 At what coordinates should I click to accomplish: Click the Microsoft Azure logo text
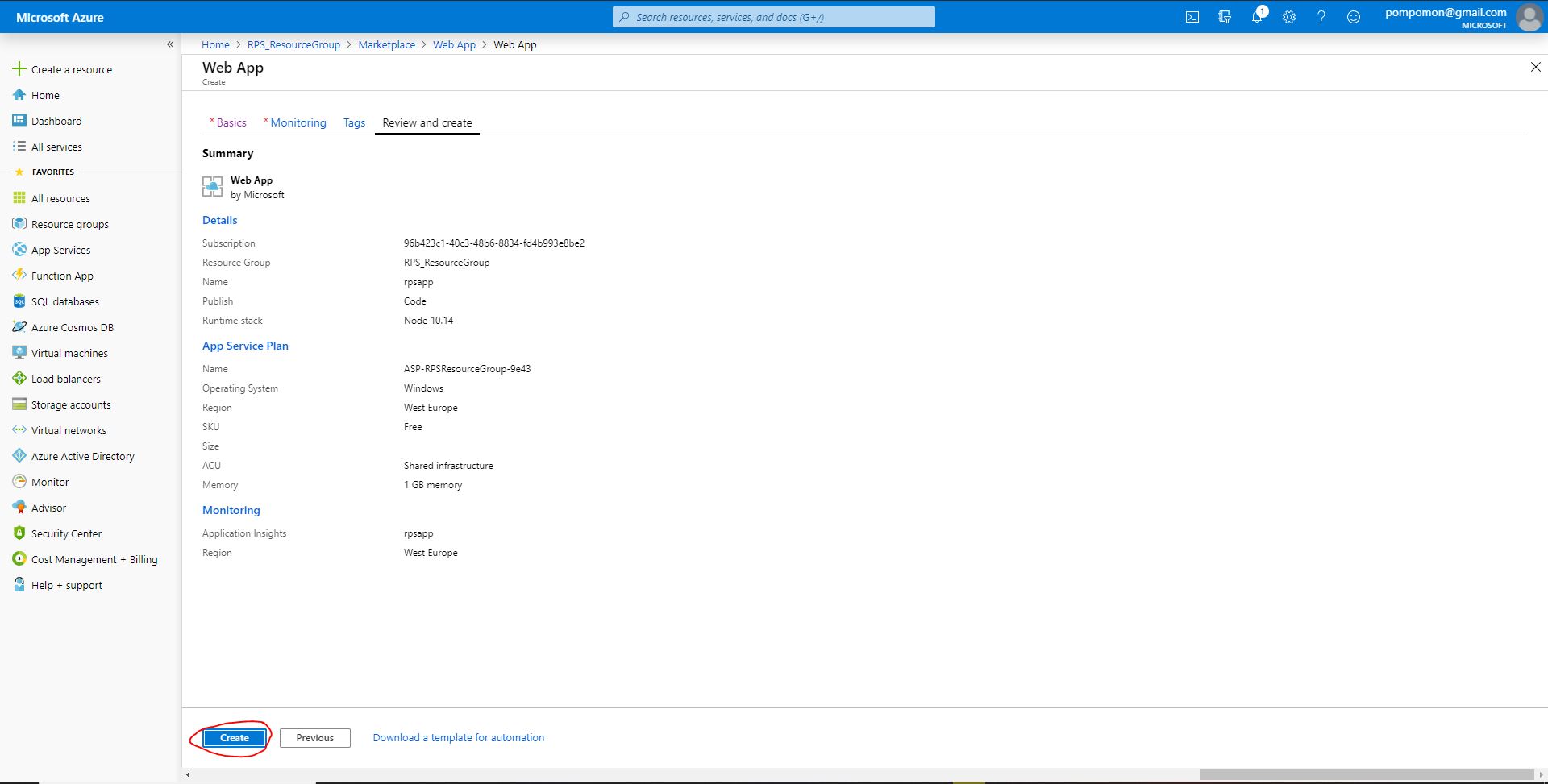(60, 17)
